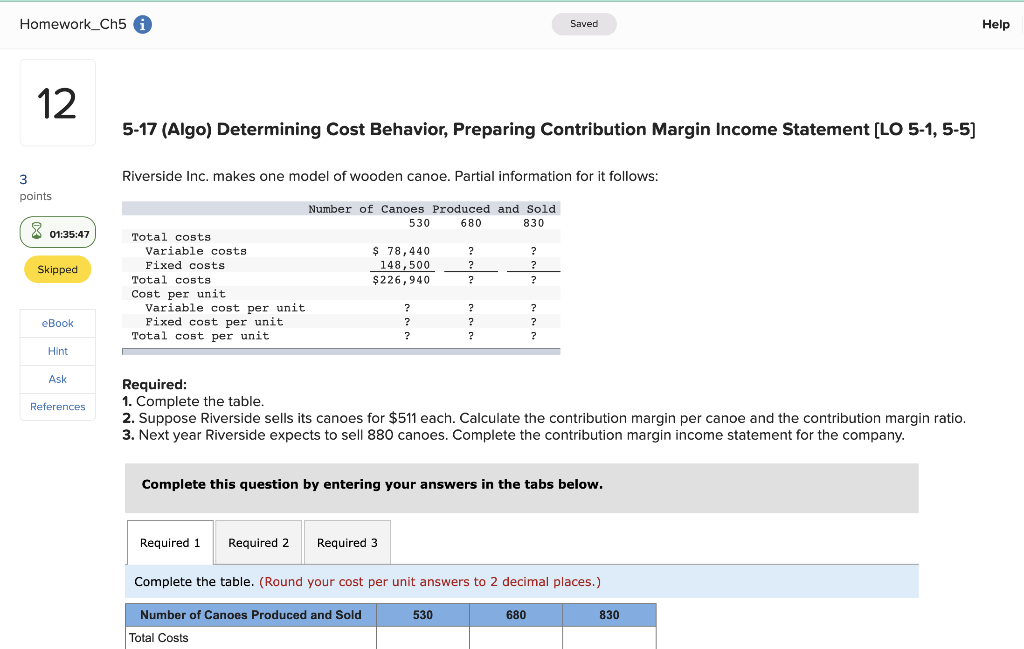Switch to the Required 2 tab

(258, 542)
